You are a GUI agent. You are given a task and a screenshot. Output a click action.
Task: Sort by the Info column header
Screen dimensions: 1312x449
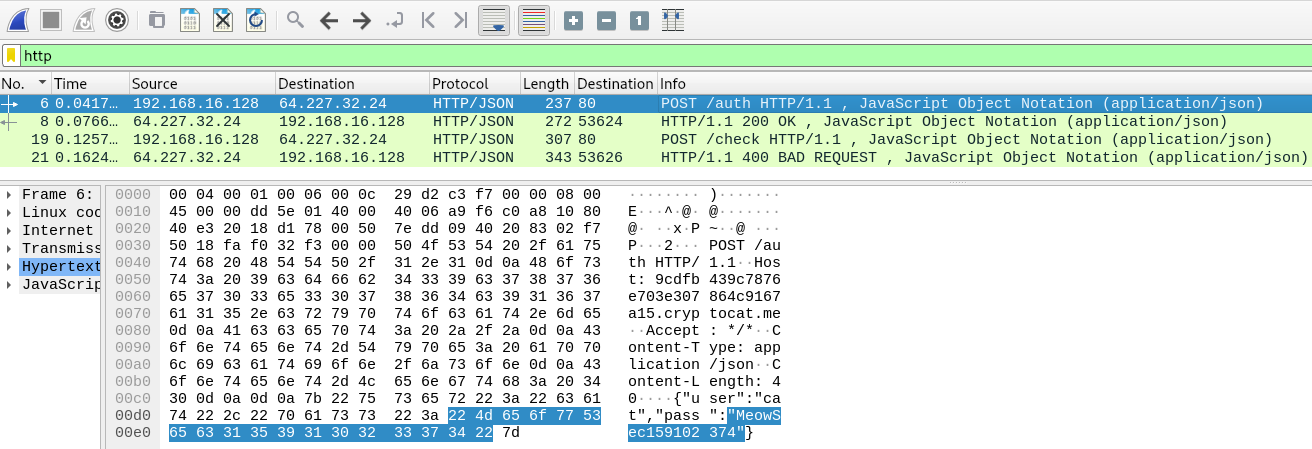click(x=983, y=84)
